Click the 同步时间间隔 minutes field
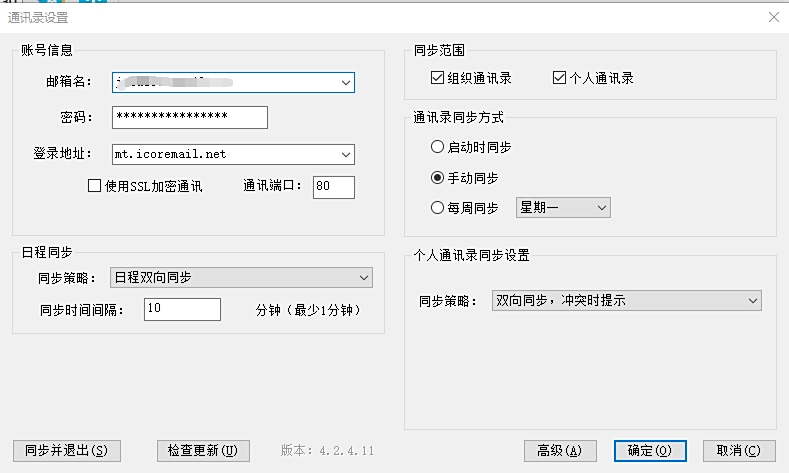This screenshot has width=789, height=473. 182,310
